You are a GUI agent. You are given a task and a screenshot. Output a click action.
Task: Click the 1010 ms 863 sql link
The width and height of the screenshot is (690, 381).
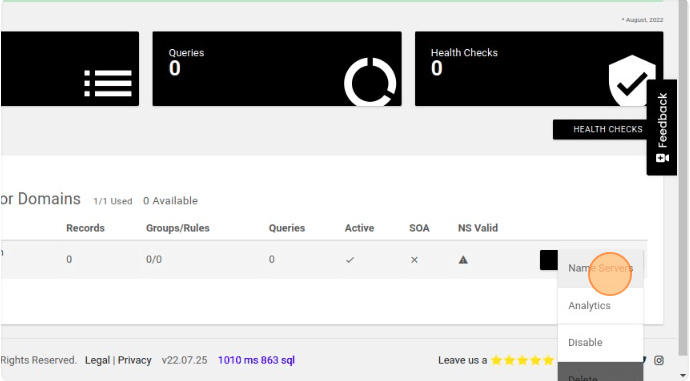tap(256, 360)
